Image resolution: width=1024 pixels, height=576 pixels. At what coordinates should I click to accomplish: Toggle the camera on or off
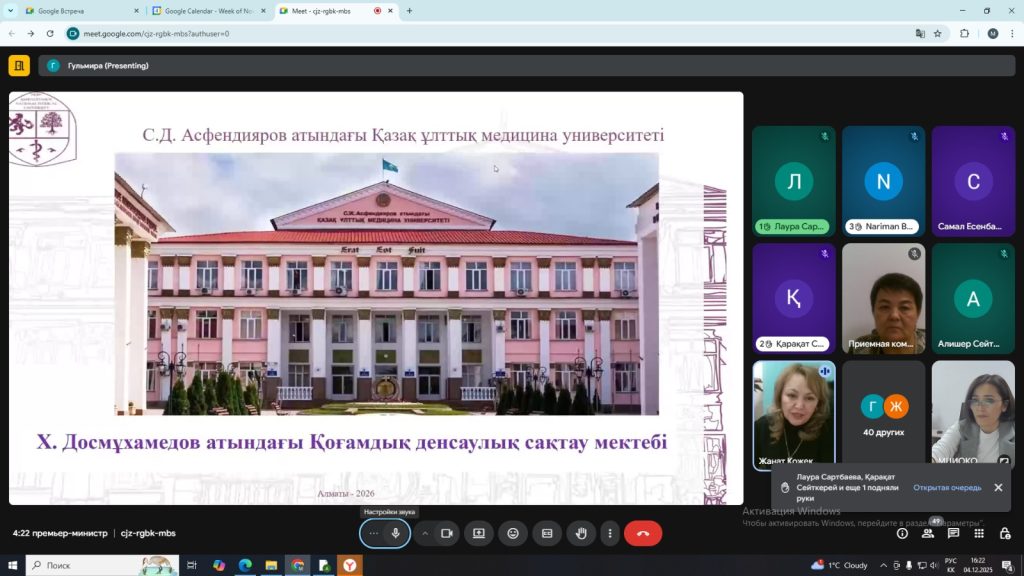[447, 534]
